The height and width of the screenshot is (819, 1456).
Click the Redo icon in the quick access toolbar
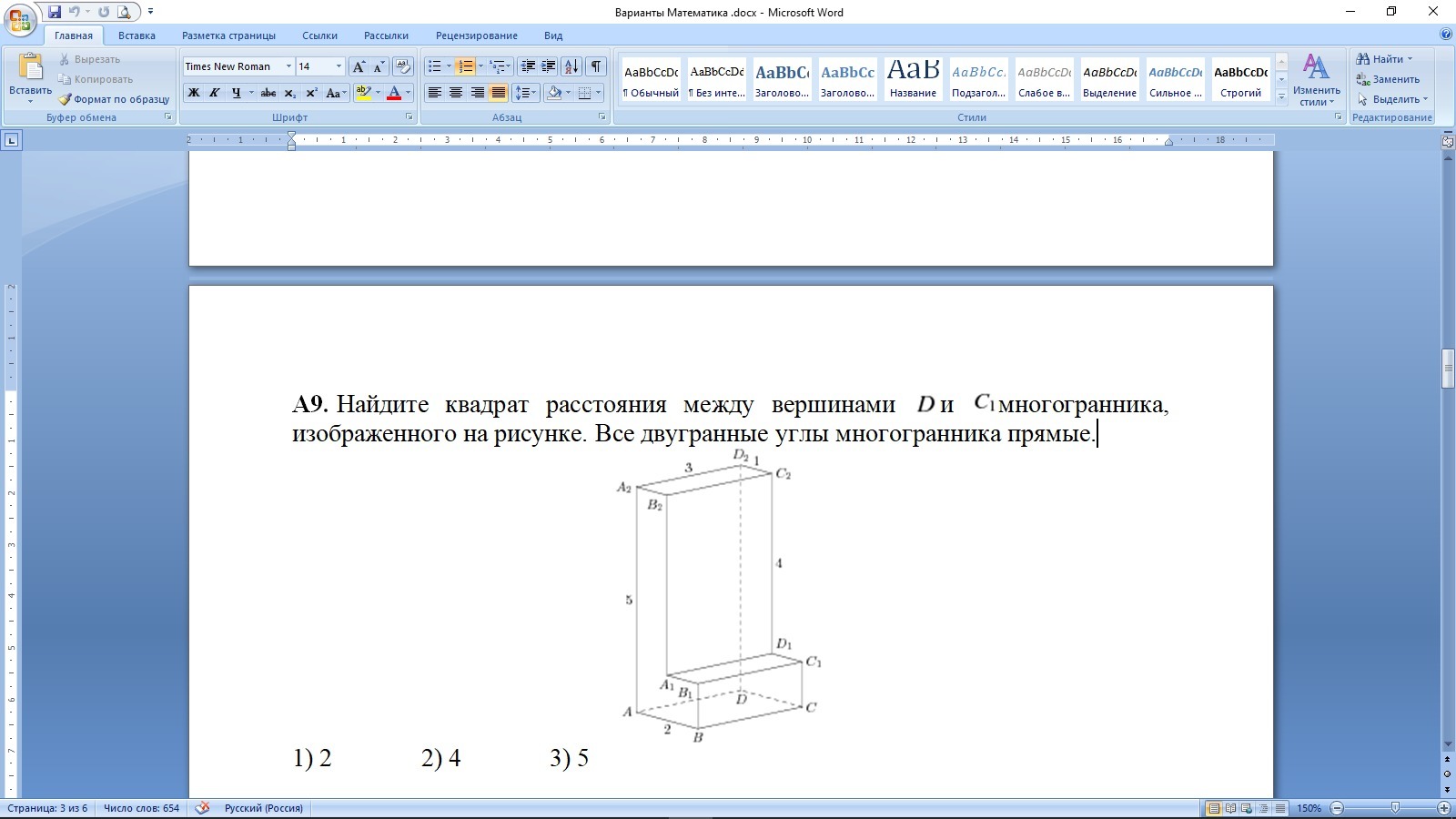[x=104, y=12]
